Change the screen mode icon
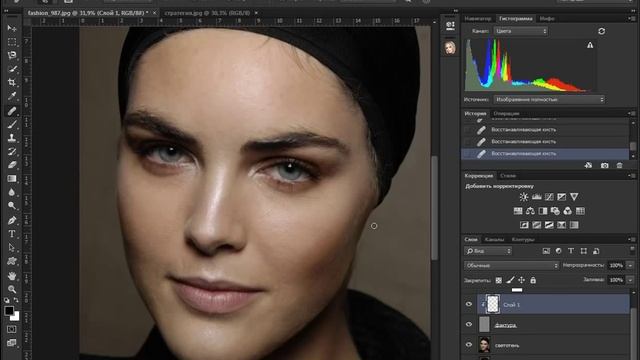640x360 pixels. [x=12, y=342]
